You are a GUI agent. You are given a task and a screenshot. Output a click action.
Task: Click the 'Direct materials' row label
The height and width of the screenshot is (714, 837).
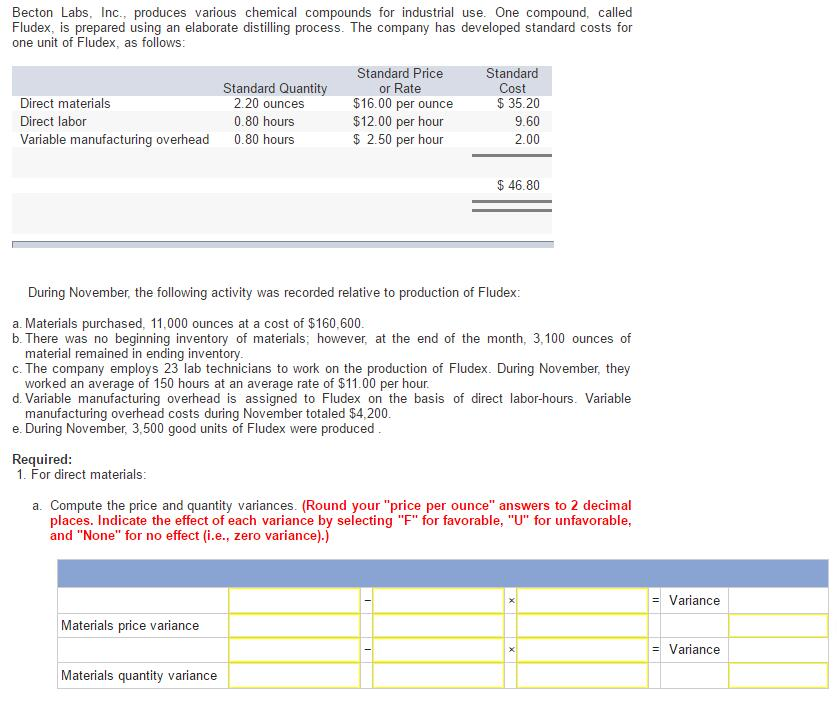65,104
